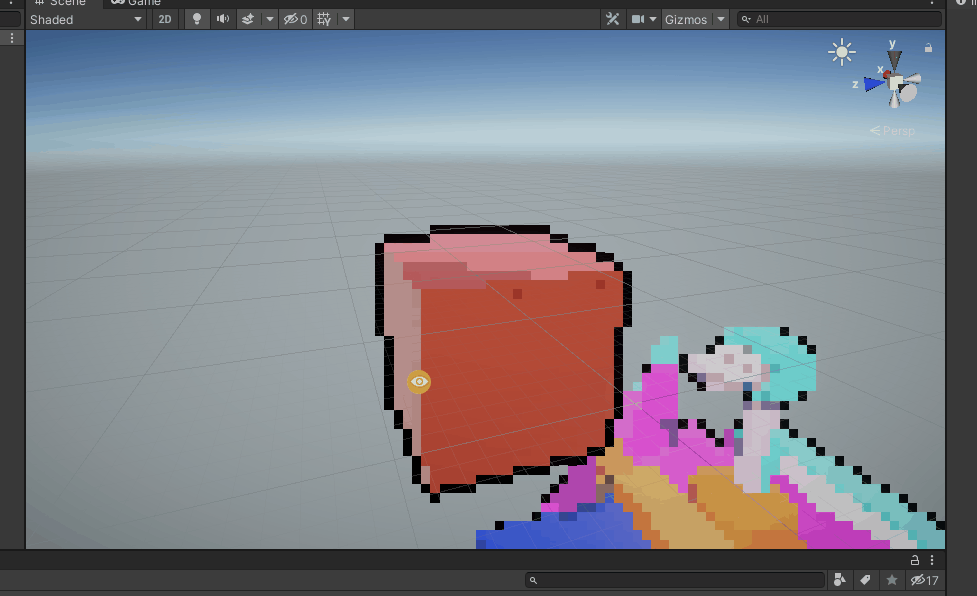This screenshot has width=977, height=596.
Task: Switch to the Game tab
Action: (x=136, y=3)
